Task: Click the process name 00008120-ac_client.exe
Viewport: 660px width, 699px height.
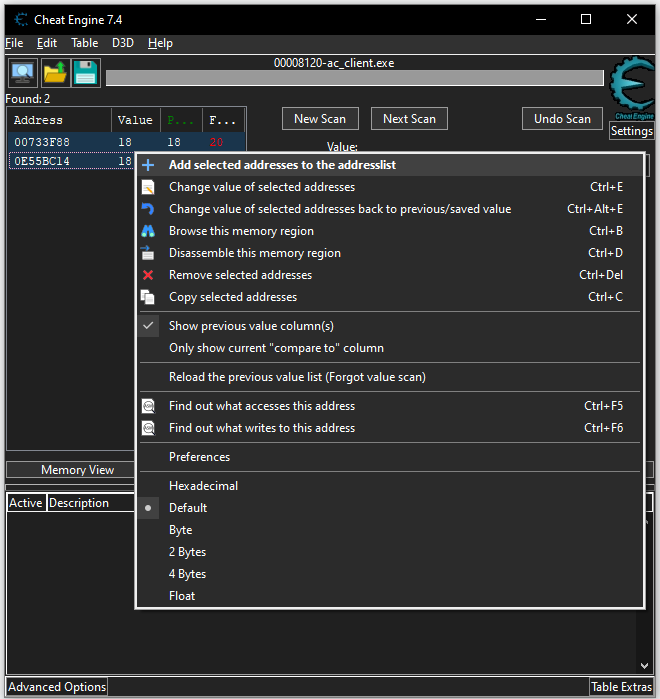Action: [x=334, y=63]
